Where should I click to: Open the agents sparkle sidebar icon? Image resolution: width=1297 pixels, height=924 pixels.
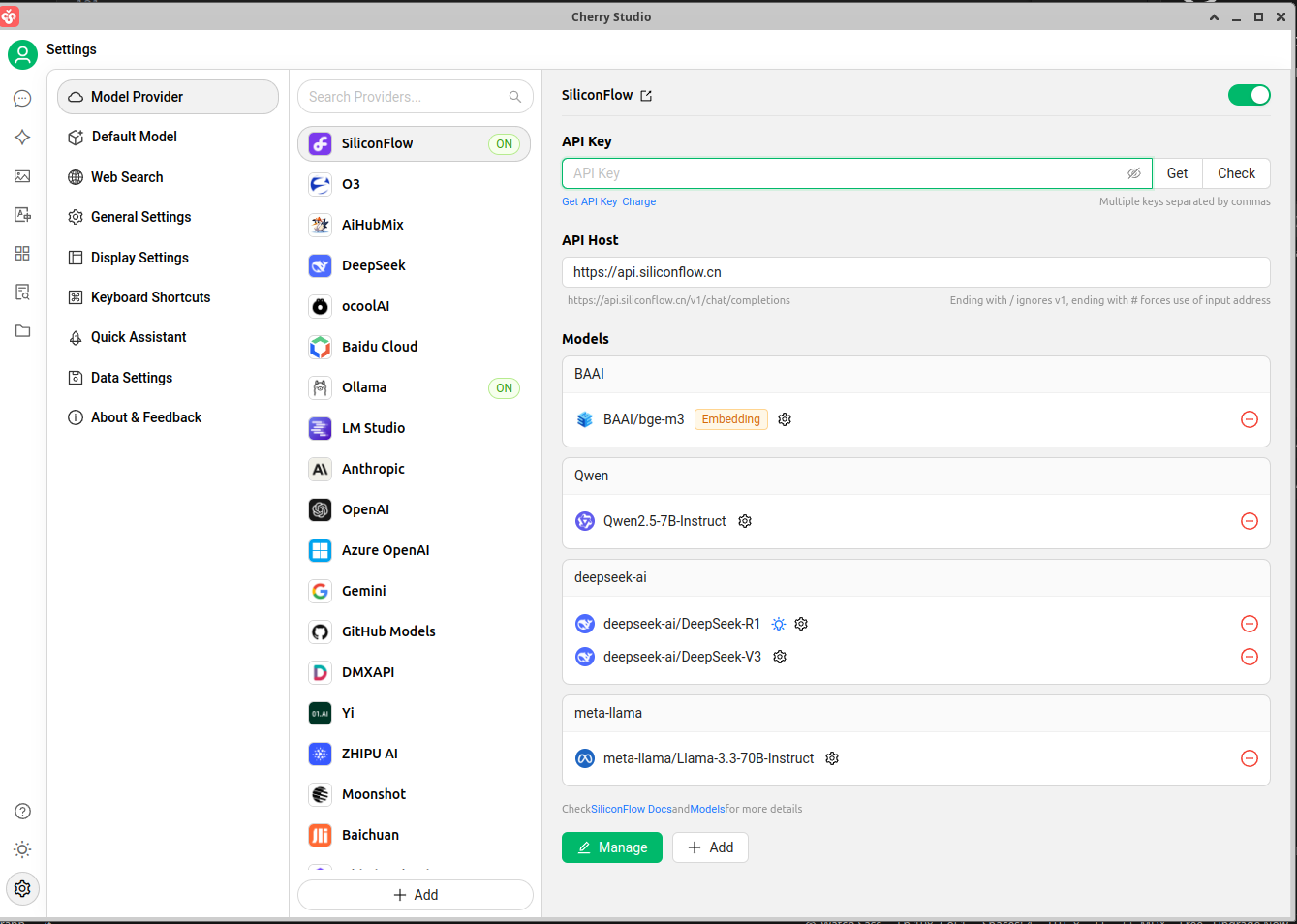(x=22, y=138)
